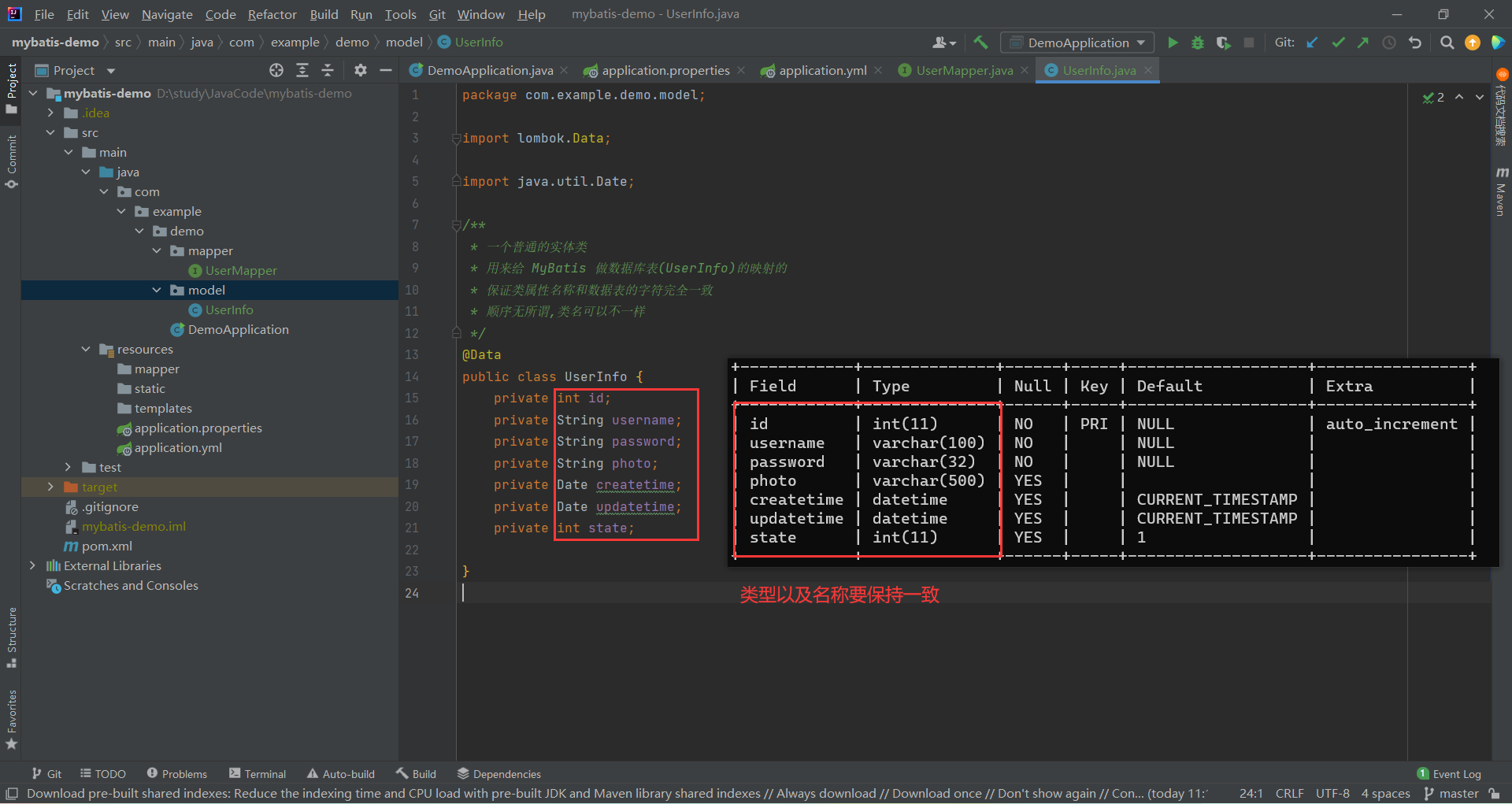Collapse the mapper package node
The height and width of the screenshot is (804, 1512).
coord(157,251)
